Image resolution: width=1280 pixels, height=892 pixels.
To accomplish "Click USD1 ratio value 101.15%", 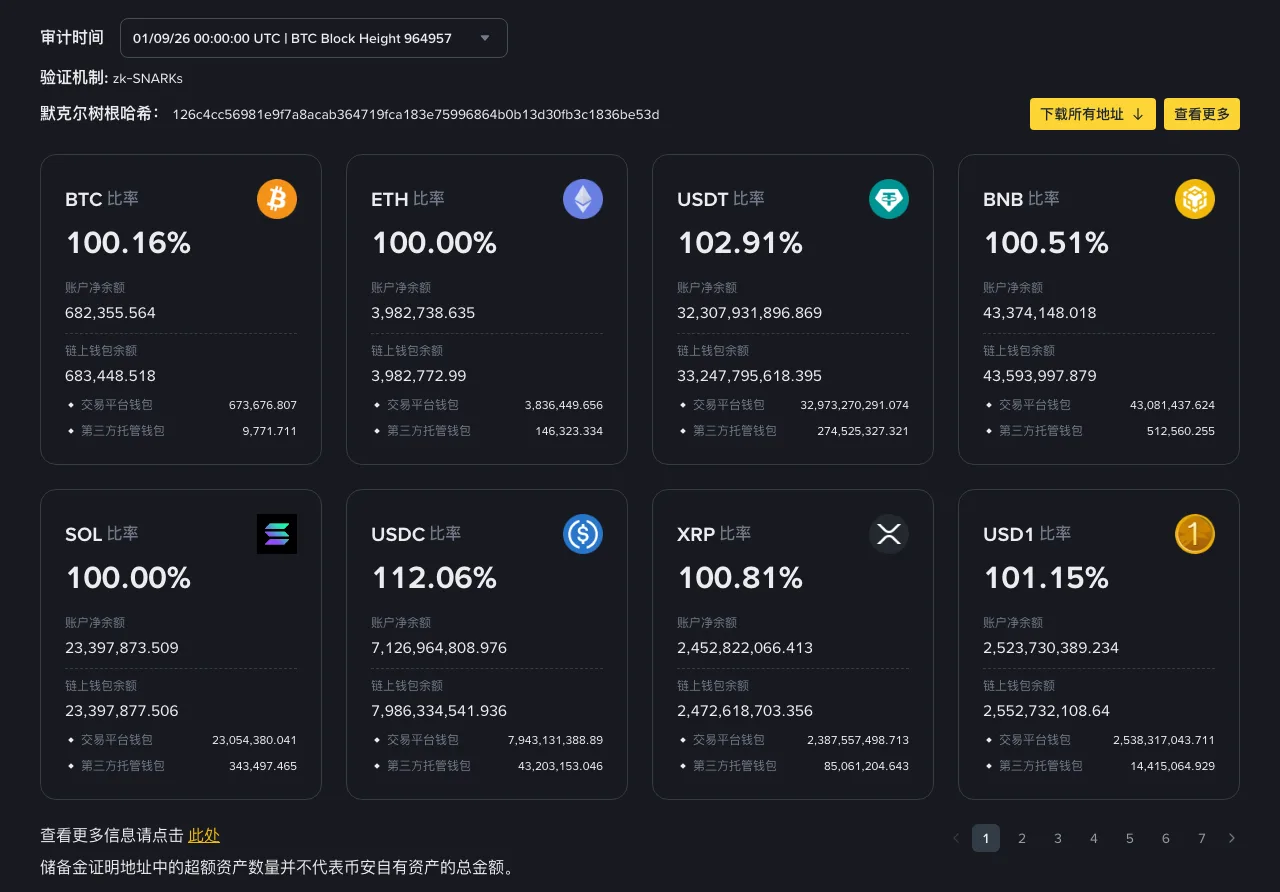I will pos(1046,578).
